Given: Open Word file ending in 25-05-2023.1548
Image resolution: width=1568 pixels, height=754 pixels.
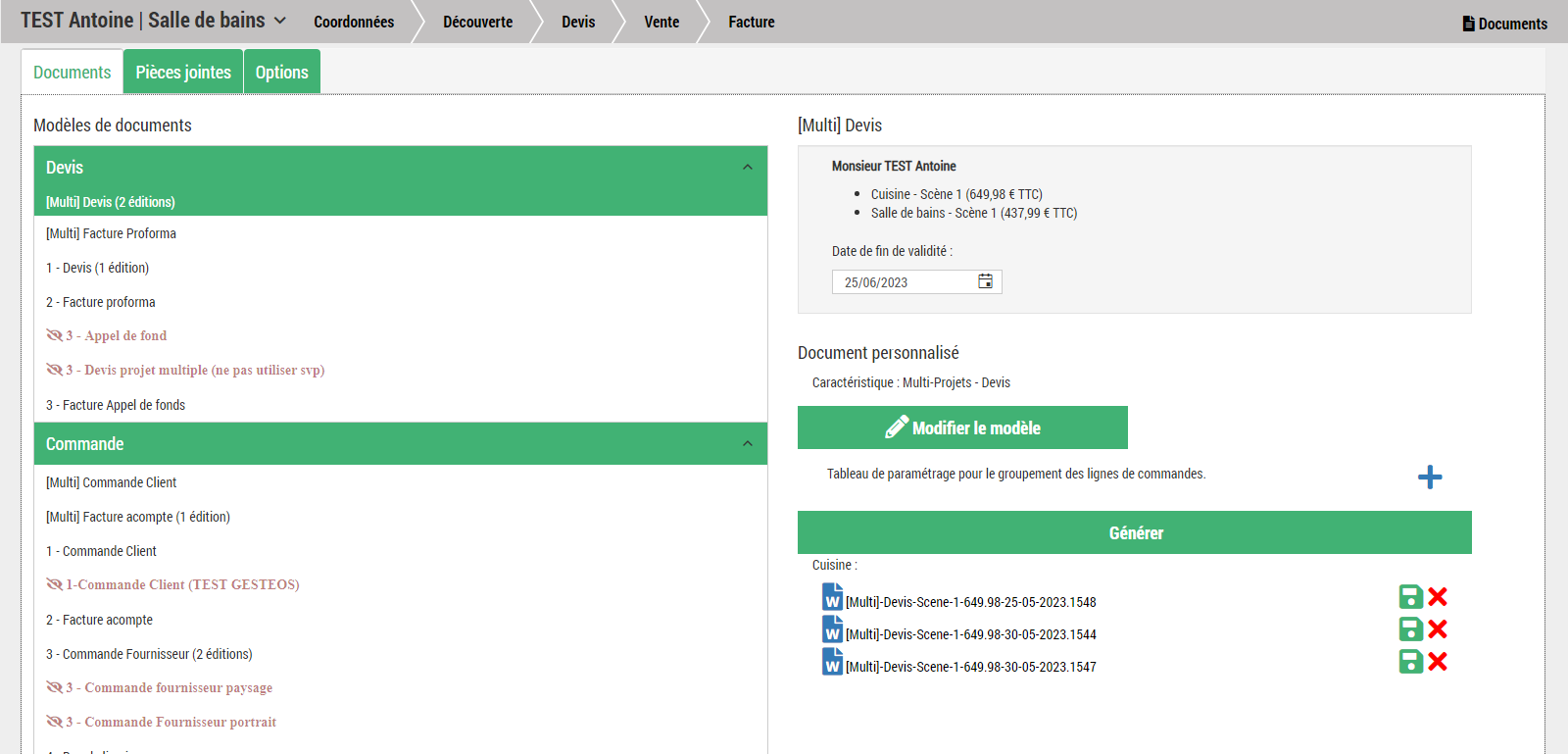Looking at the screenshot, I should tap(832, 598).
